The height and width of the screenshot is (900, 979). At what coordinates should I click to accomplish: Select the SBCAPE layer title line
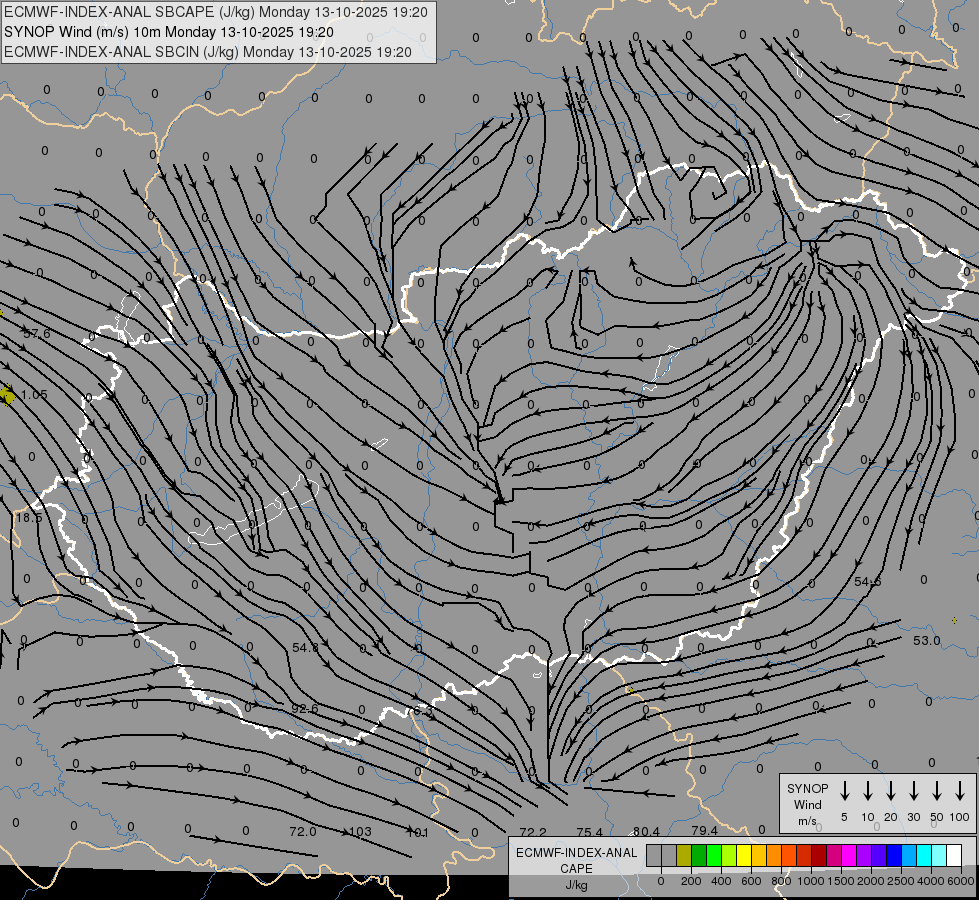[x=216, y=12]
